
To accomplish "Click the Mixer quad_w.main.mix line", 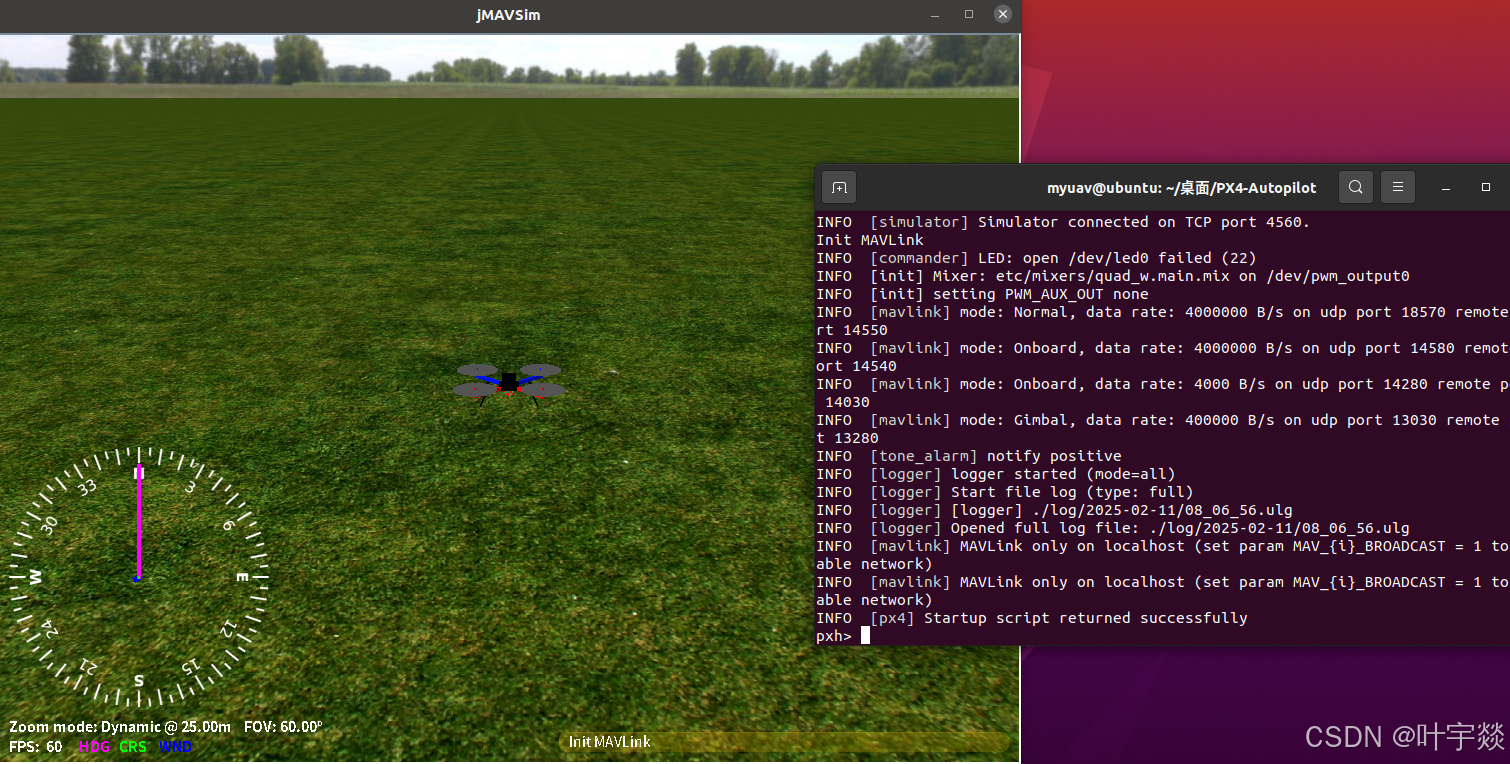I will [1113, 276].
